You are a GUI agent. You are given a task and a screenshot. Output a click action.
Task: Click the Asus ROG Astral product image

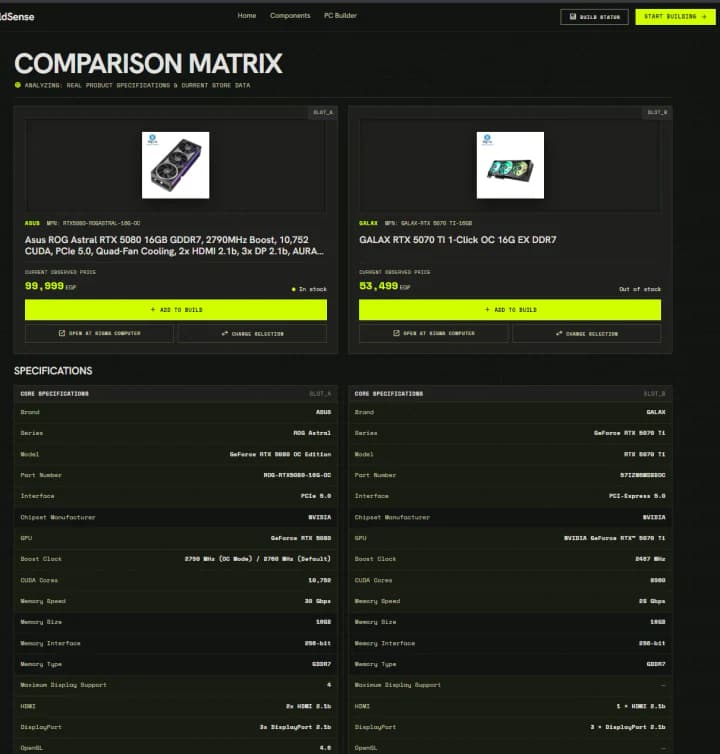pos(176,165)
